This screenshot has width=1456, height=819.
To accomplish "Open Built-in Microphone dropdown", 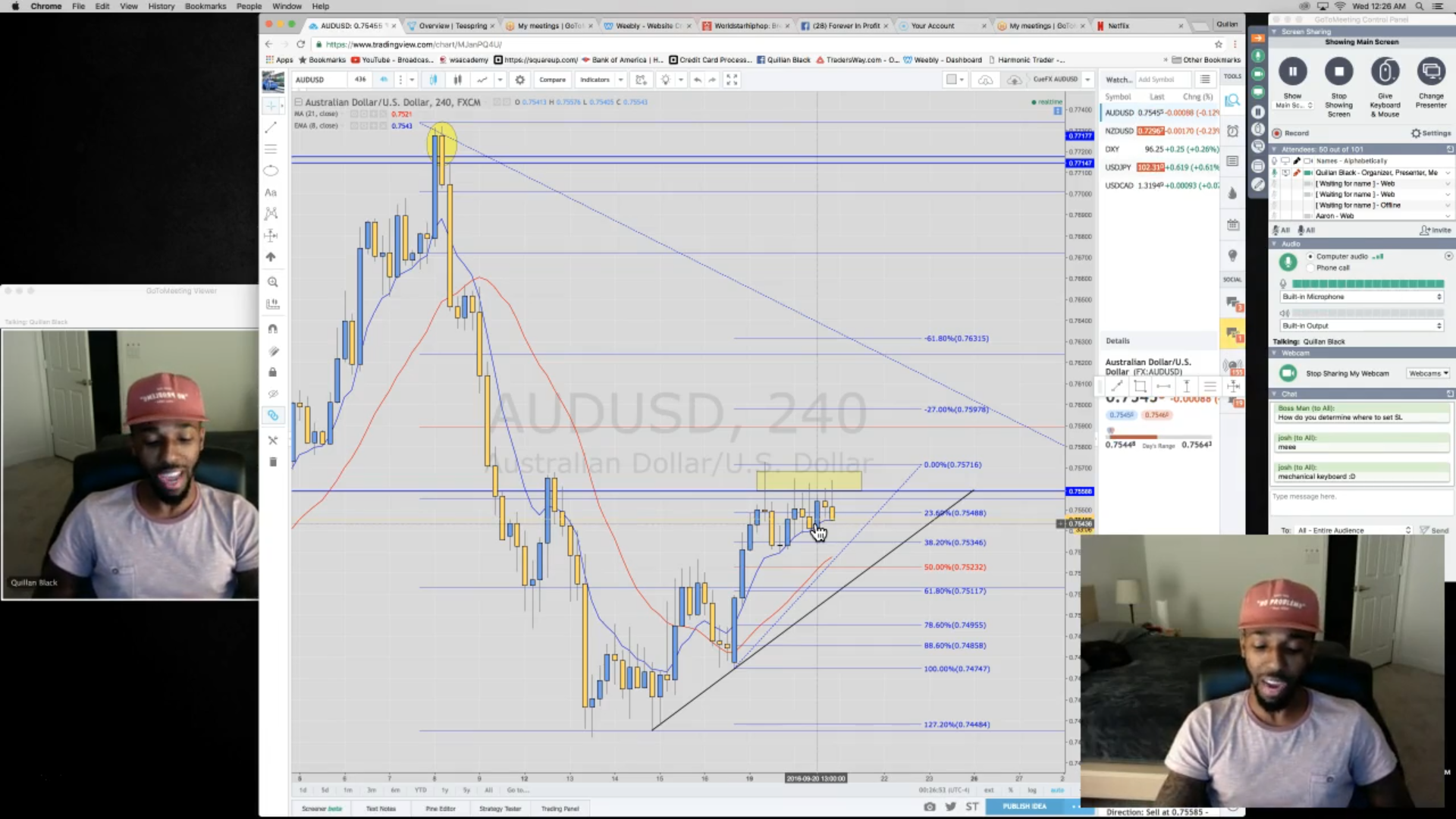I will click(1362, 297).
